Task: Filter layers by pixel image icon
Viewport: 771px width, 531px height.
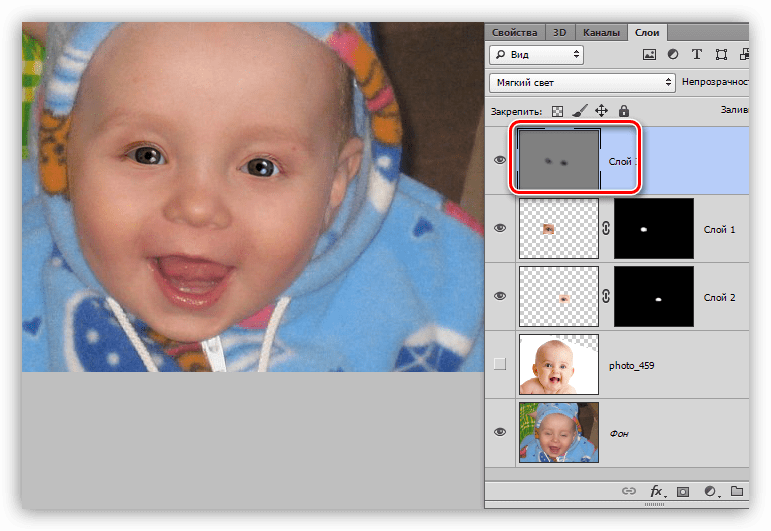Action: pyautogui.click(x=649, y=55)
